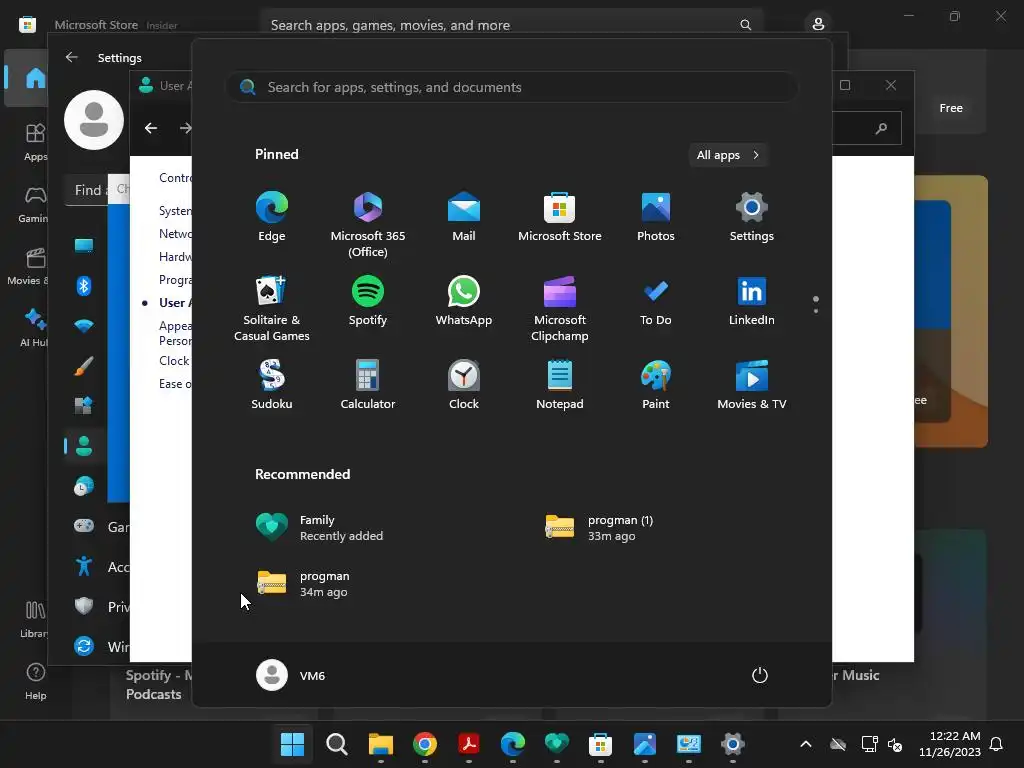Viewport: 1024px width, 768px height.
Task: Open Settings from the pinned apps grid
Action: [x=752, y=217]
